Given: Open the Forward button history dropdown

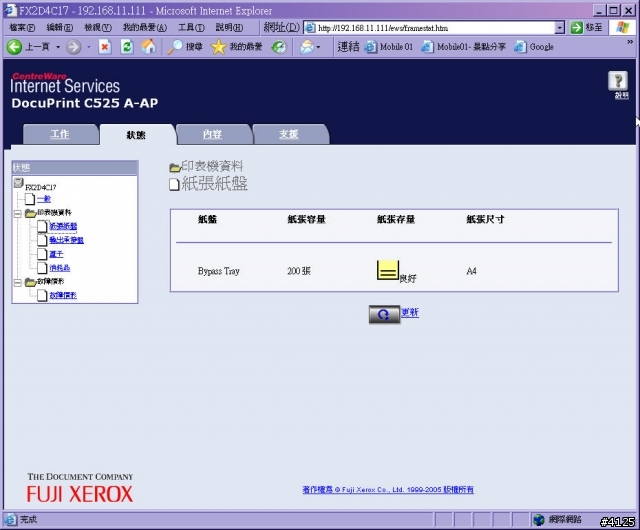Looking at the screenshot, I should point(89,47).
